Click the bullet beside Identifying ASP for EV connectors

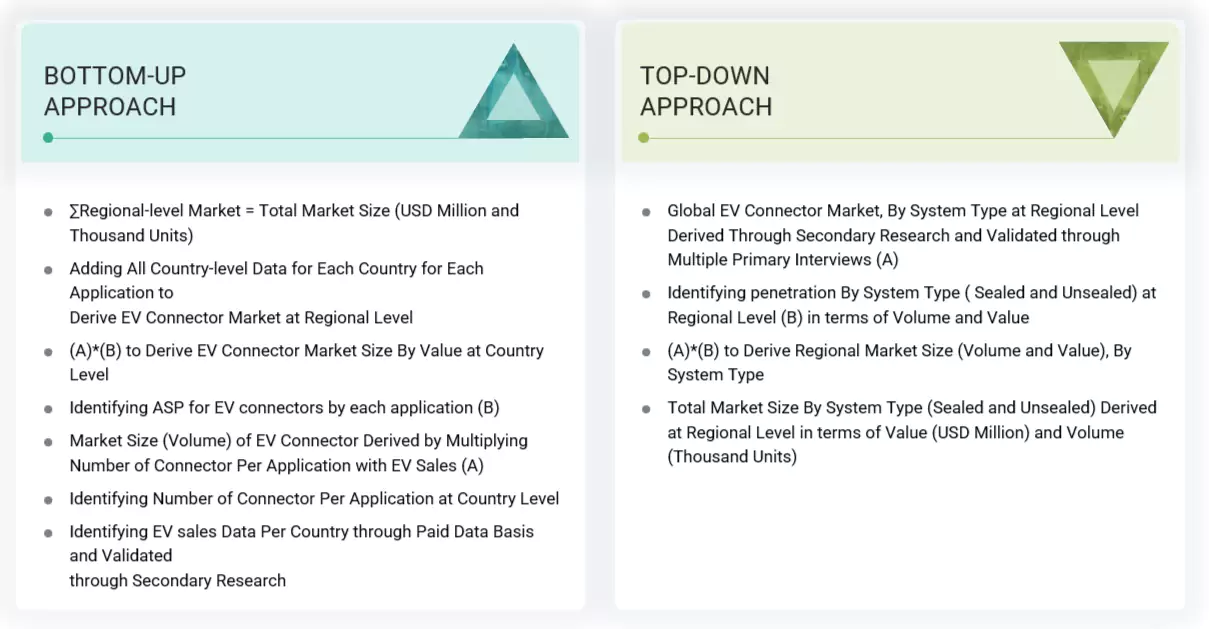click(50, 408)
